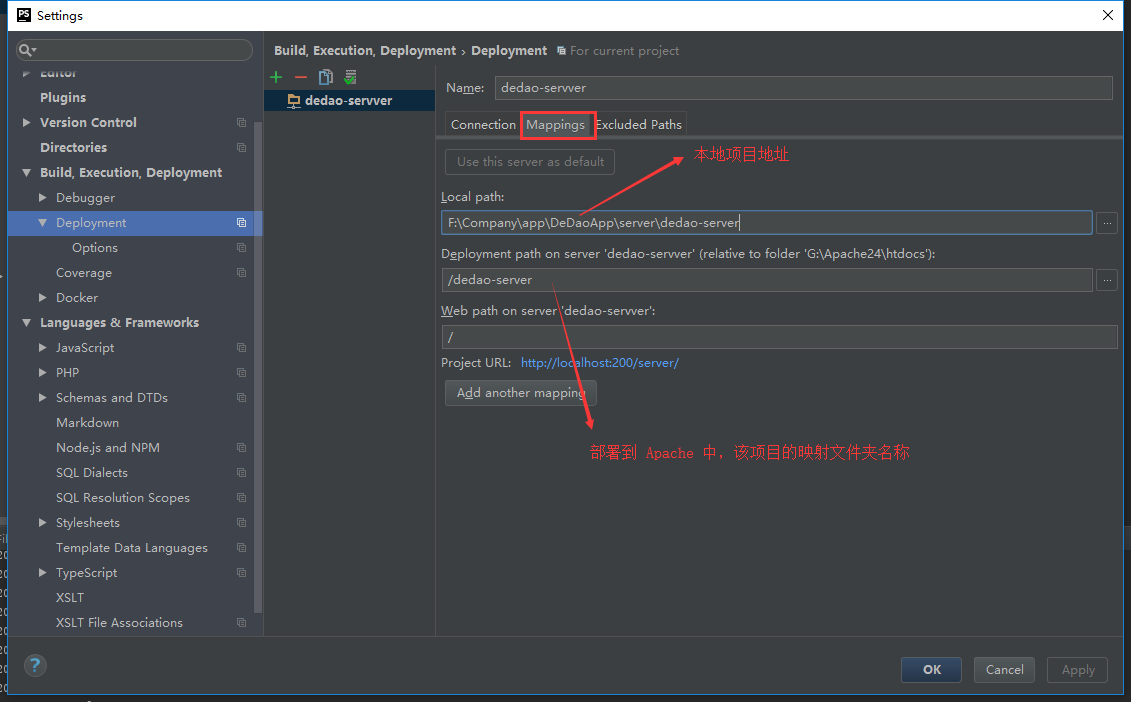
Task: Copy the selected server configuration icon
Action: [x=326, y=77]
